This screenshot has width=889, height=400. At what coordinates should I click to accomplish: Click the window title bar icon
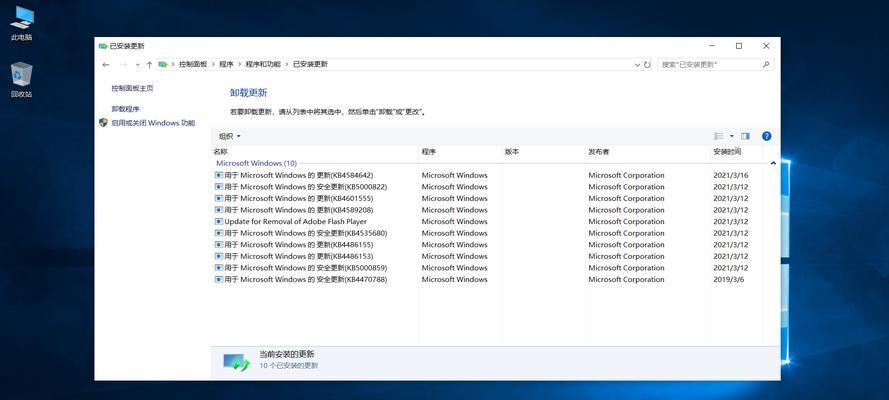tap(103, 46)
